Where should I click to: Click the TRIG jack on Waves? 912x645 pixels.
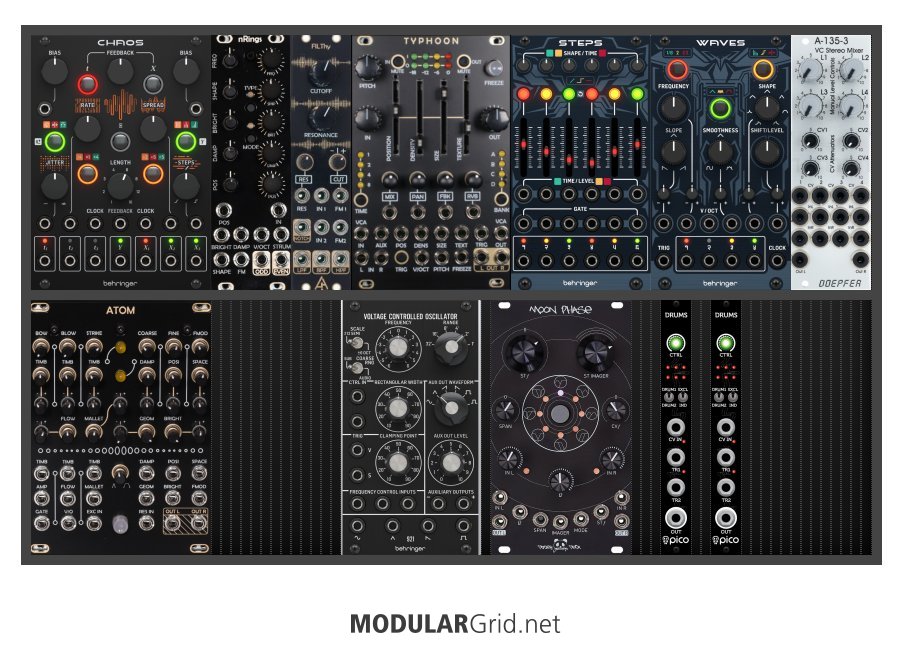[664, 260]
